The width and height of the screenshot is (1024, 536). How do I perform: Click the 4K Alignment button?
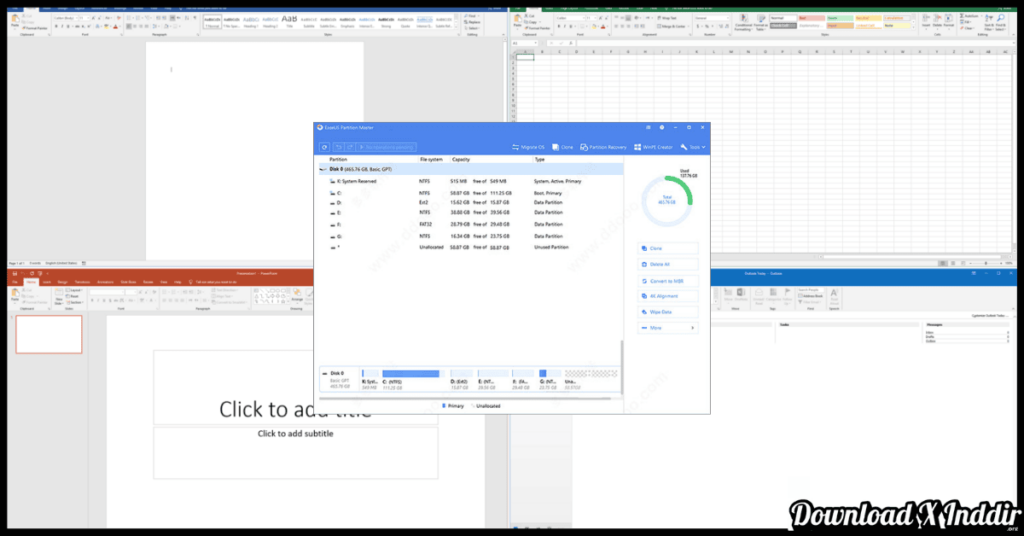coord(667,296)
